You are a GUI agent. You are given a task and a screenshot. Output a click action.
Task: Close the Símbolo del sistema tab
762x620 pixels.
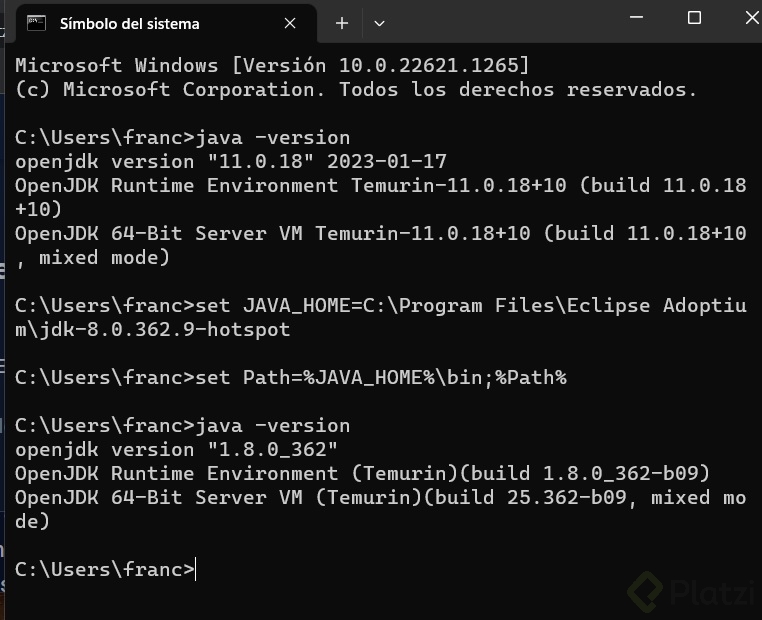pyautogui.click(x=290, y=23)
